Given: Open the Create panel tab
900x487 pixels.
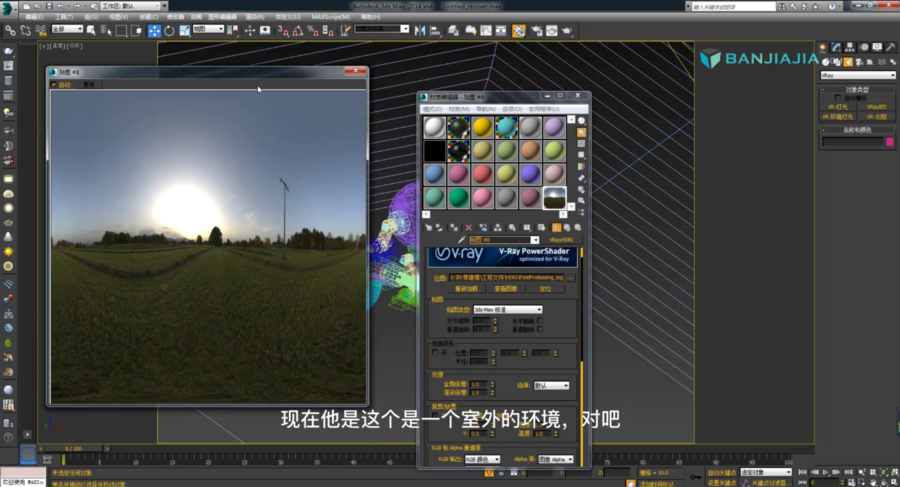Looking at the screenshot, I should pos(823,48).
